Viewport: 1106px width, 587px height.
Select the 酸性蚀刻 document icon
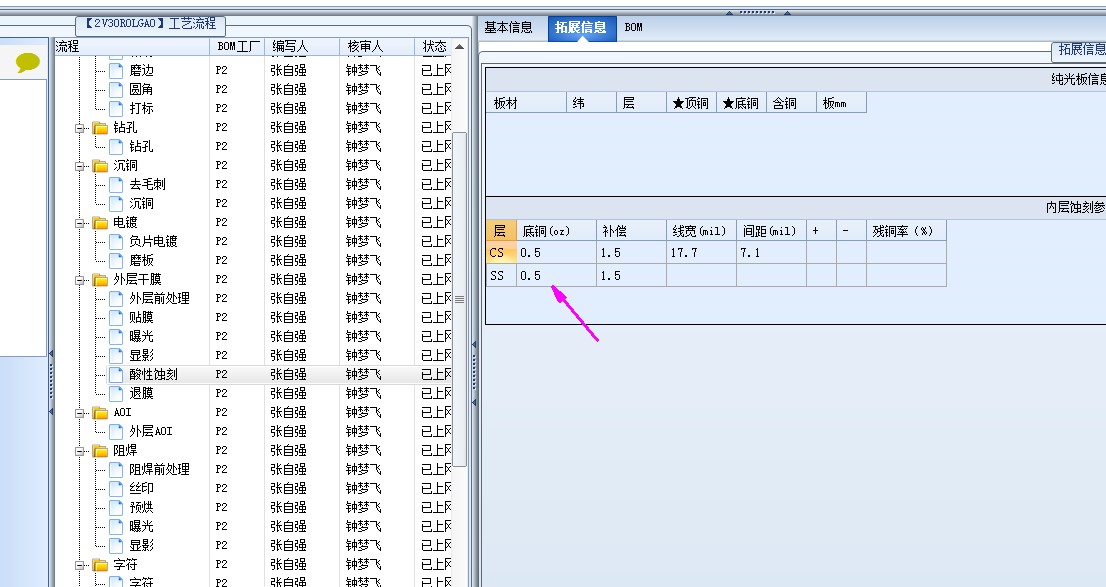point(116,375)
